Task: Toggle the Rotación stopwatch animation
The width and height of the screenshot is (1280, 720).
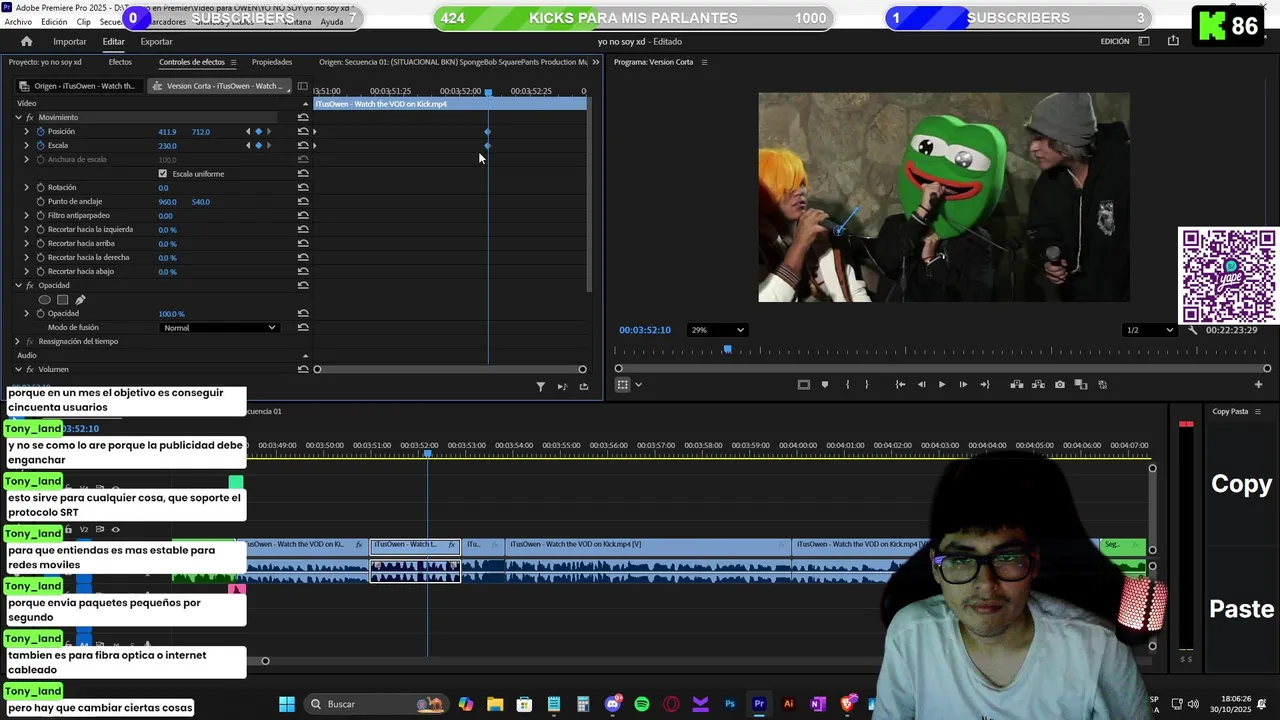Action: click(41, 187)
